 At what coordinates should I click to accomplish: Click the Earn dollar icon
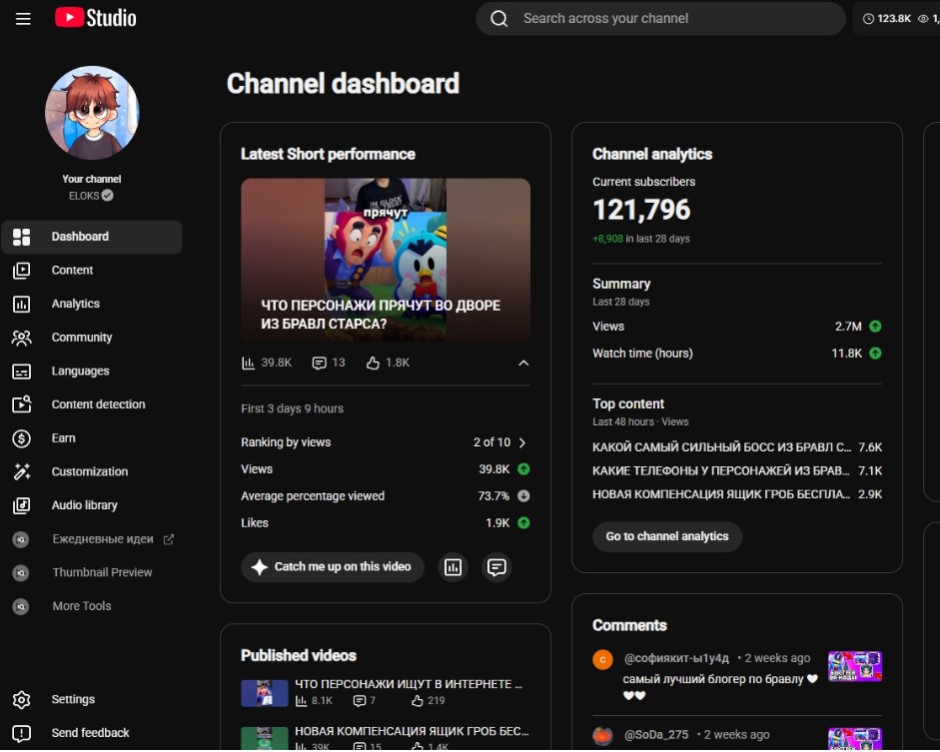(x=22, y=438)
